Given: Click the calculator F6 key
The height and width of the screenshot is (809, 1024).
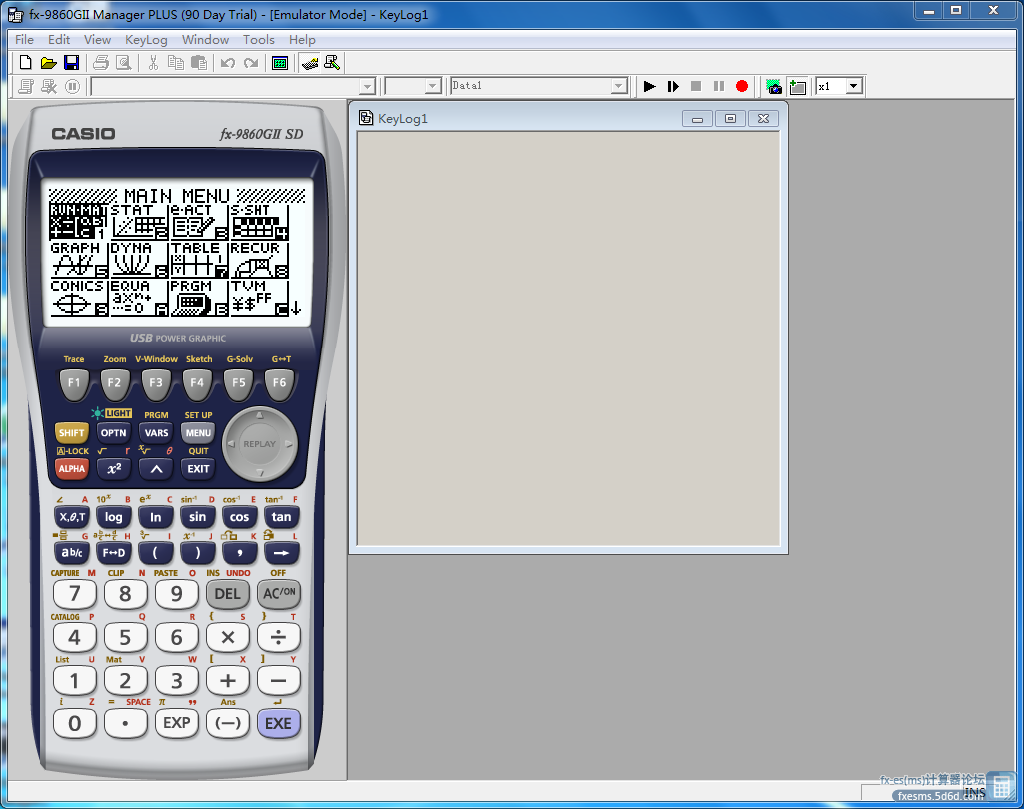Looking at the screenshot, I should coord(280,383).
